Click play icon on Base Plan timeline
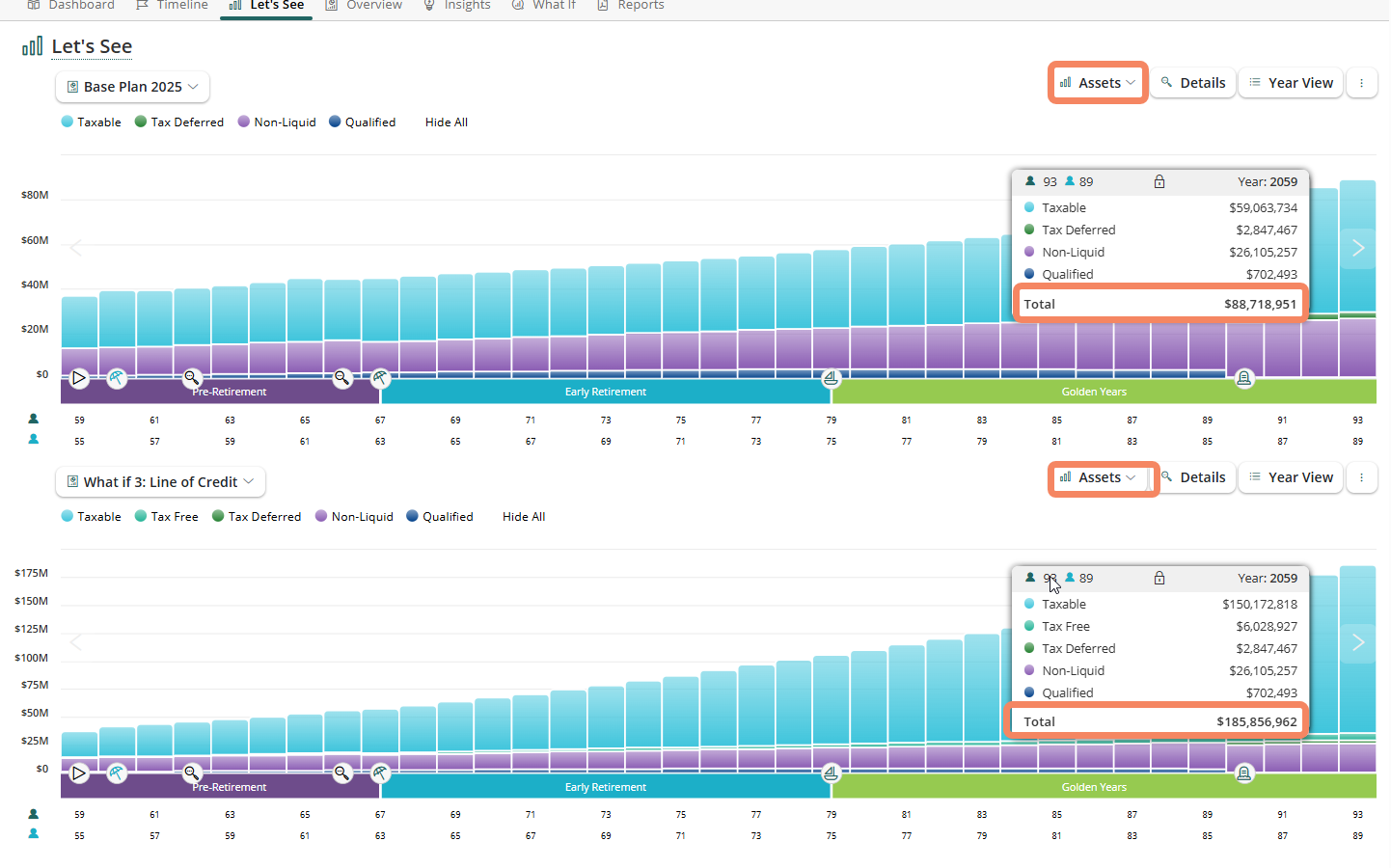Screen dimensions: 1391x868 click(79, 378)
